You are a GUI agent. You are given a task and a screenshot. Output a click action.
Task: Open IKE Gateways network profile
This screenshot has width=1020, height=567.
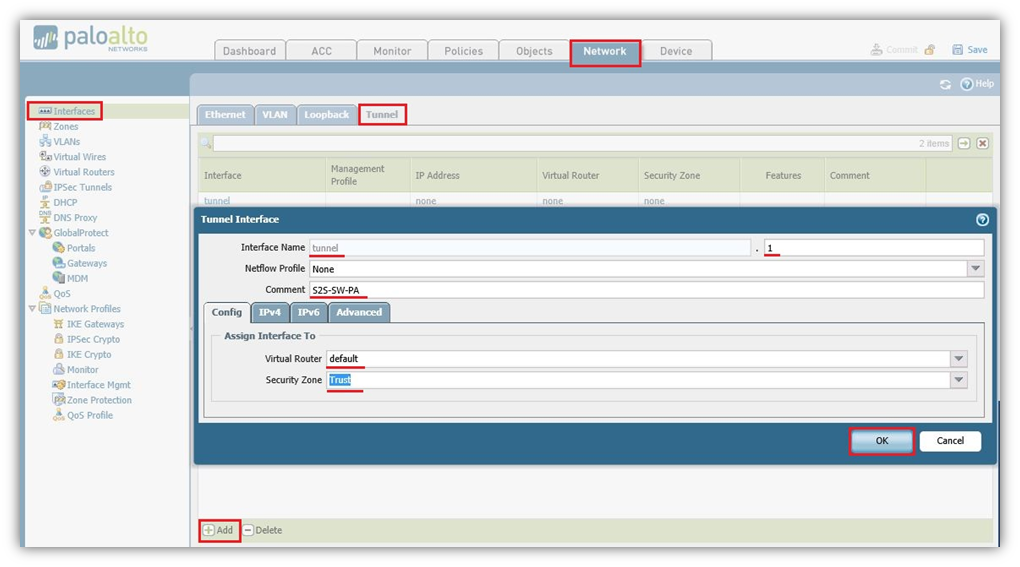[x=95, y=324]
